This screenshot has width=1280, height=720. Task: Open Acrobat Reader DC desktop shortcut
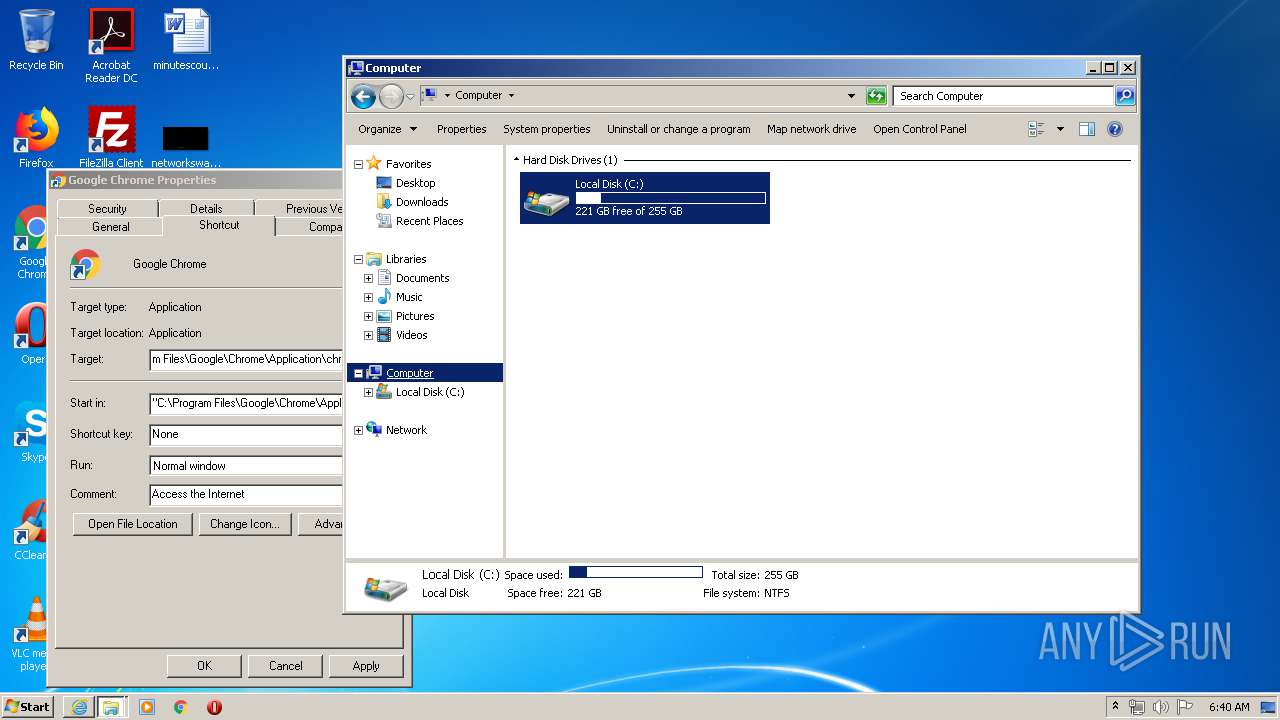[111, 45]
